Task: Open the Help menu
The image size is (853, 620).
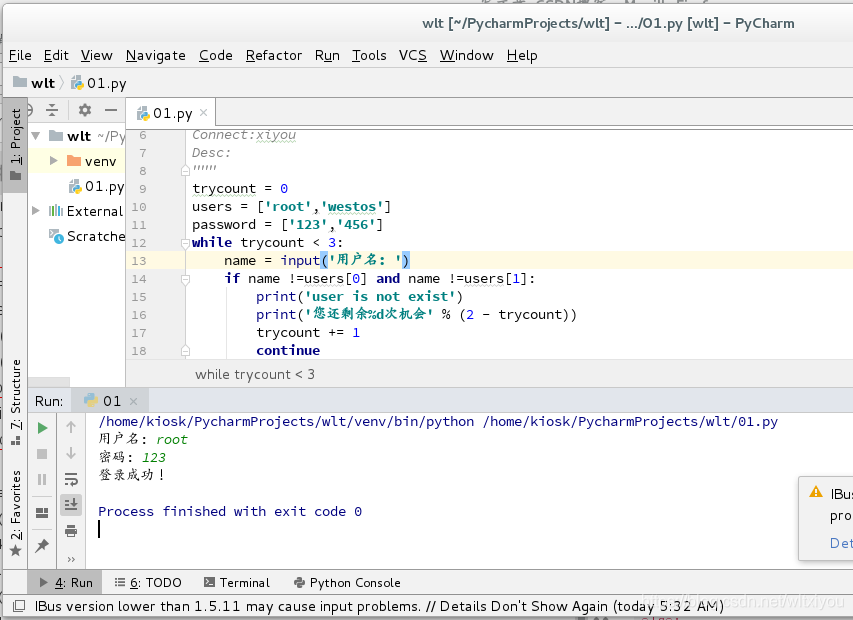Action: click(x=522, y=55)
